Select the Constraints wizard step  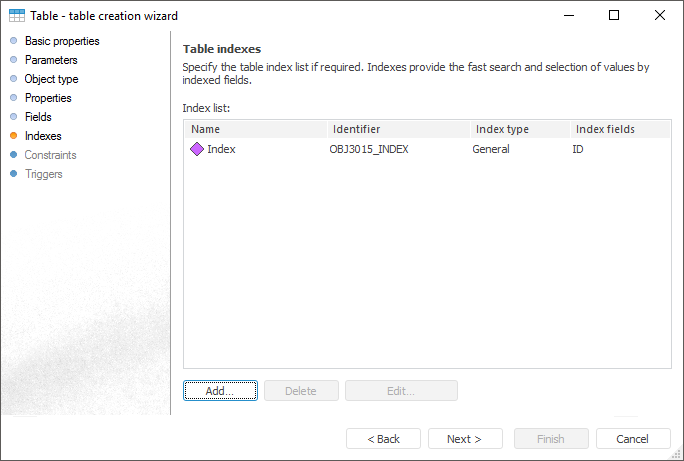pos(50,155)
